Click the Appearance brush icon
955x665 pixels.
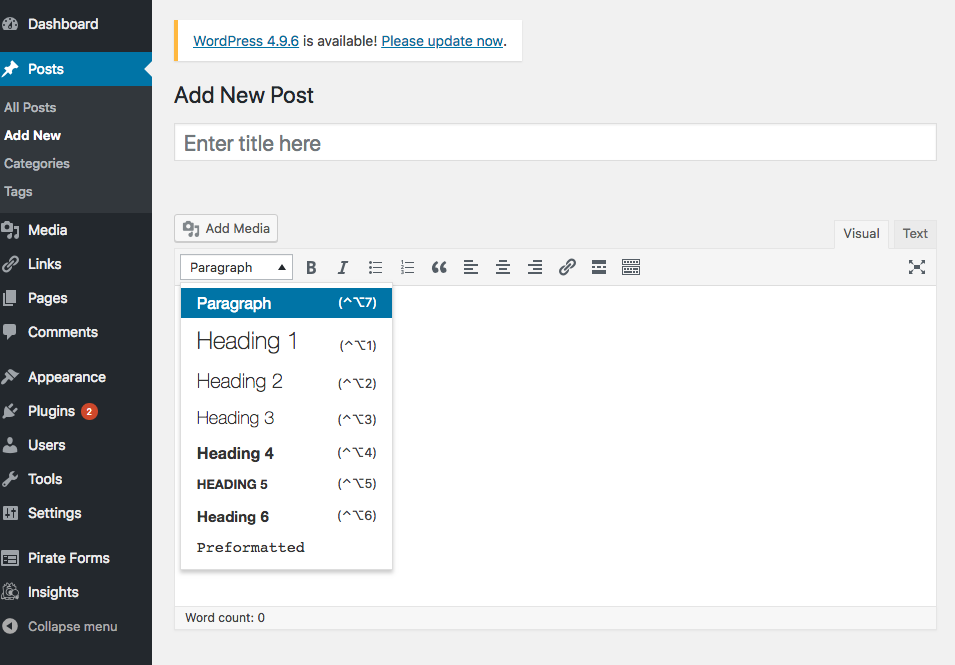coord(10,377)
